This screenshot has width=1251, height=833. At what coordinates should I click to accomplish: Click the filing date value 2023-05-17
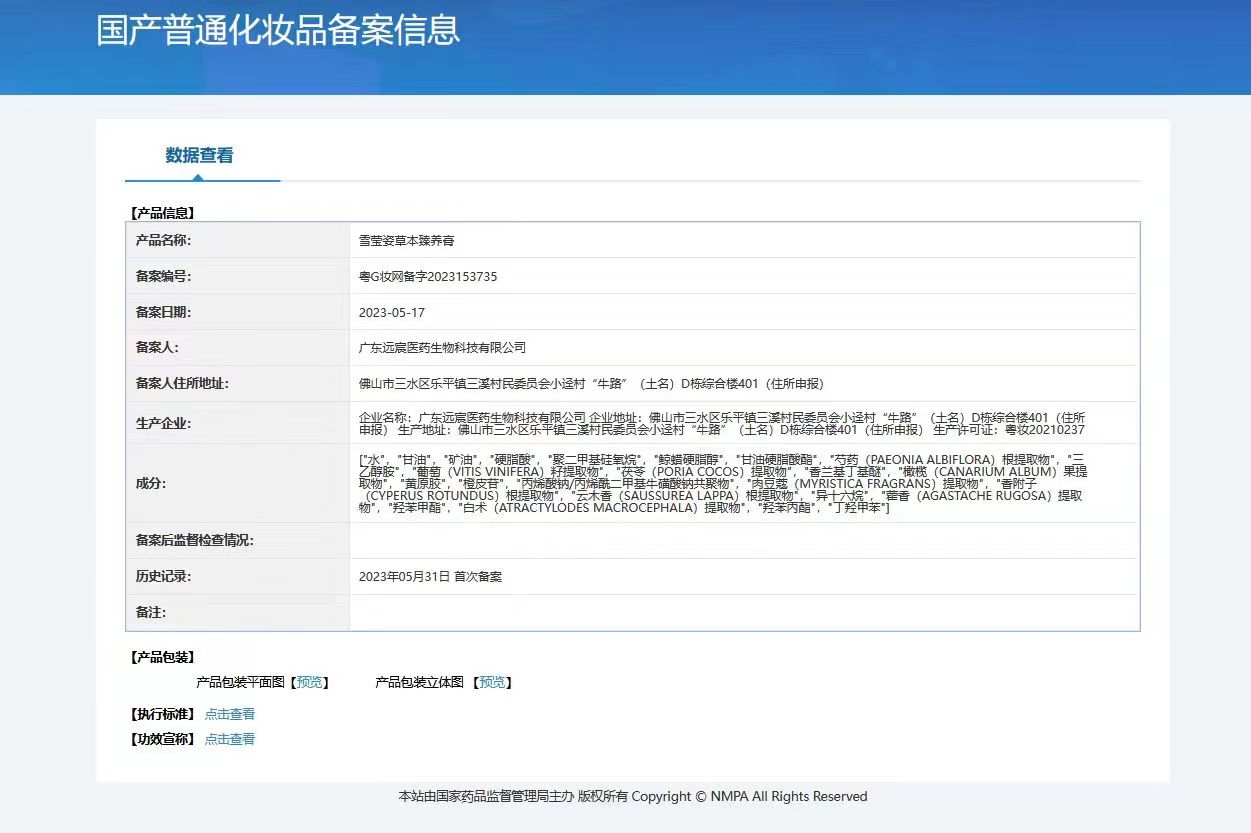tap(392, 313)
